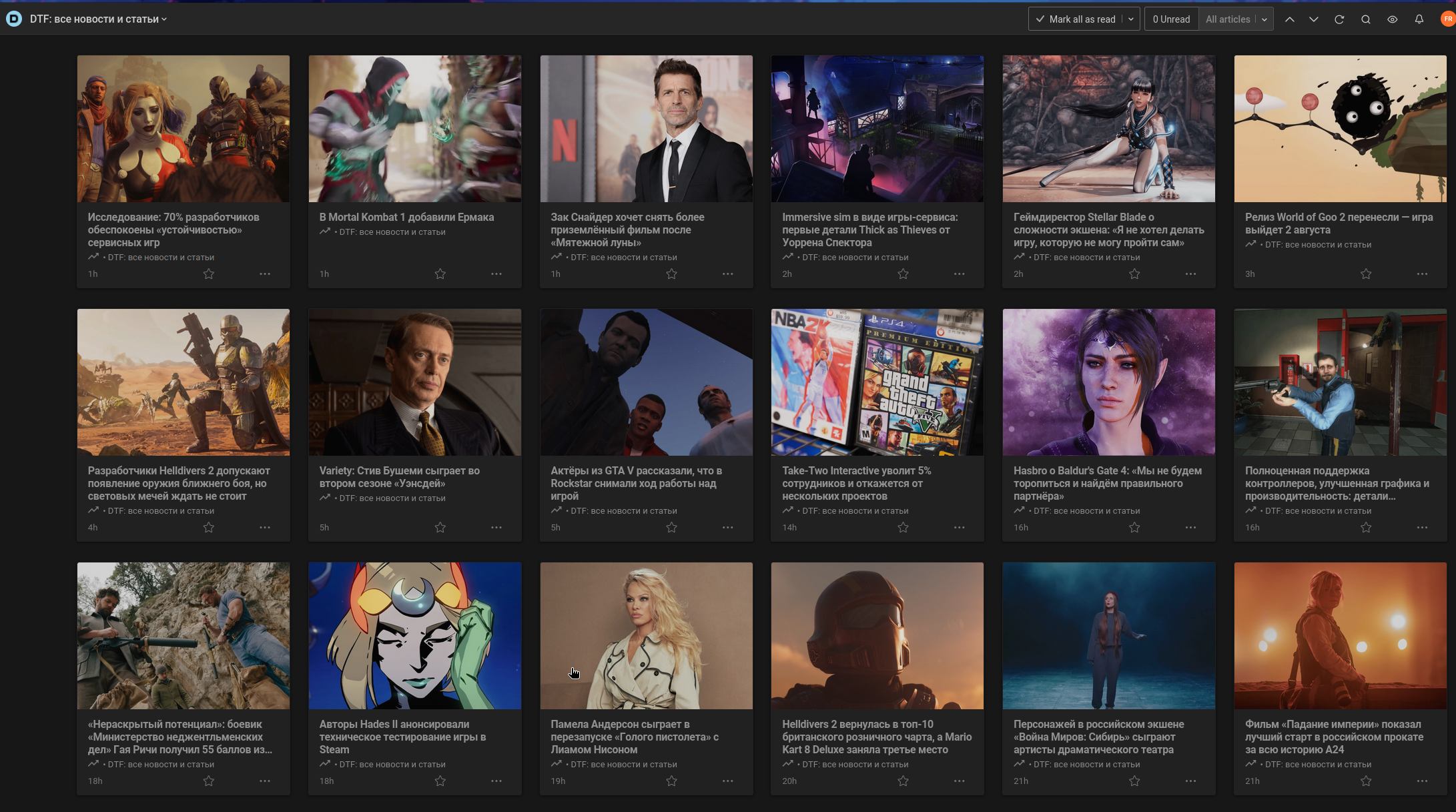1456x812 pixels.
Task: Open the FR user profile avatar
Action: tap(1447, 19)
